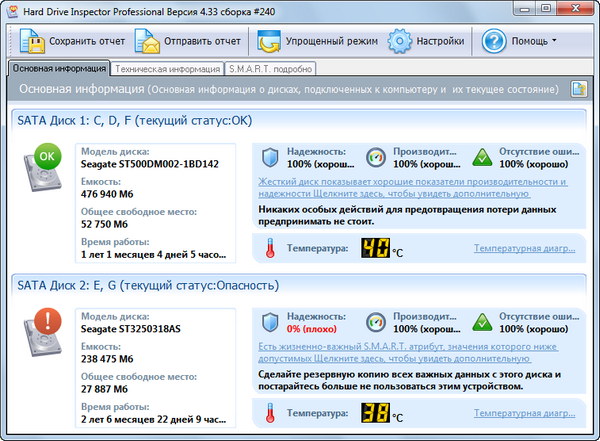
Task: Click the Send report envelope icon
Action: tap(147, 42)
